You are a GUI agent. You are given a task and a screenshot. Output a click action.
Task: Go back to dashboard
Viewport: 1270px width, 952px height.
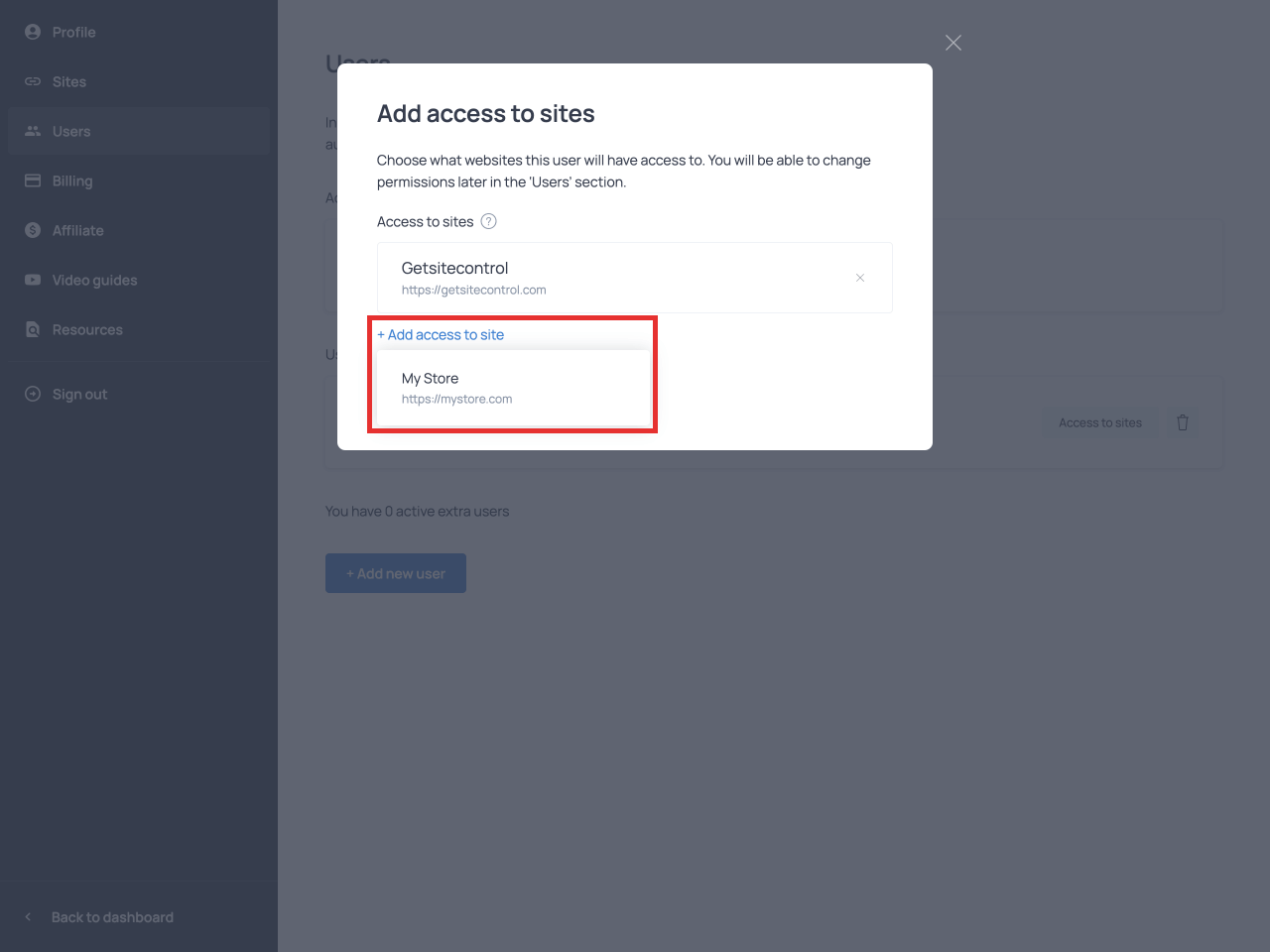coord(111,917)
